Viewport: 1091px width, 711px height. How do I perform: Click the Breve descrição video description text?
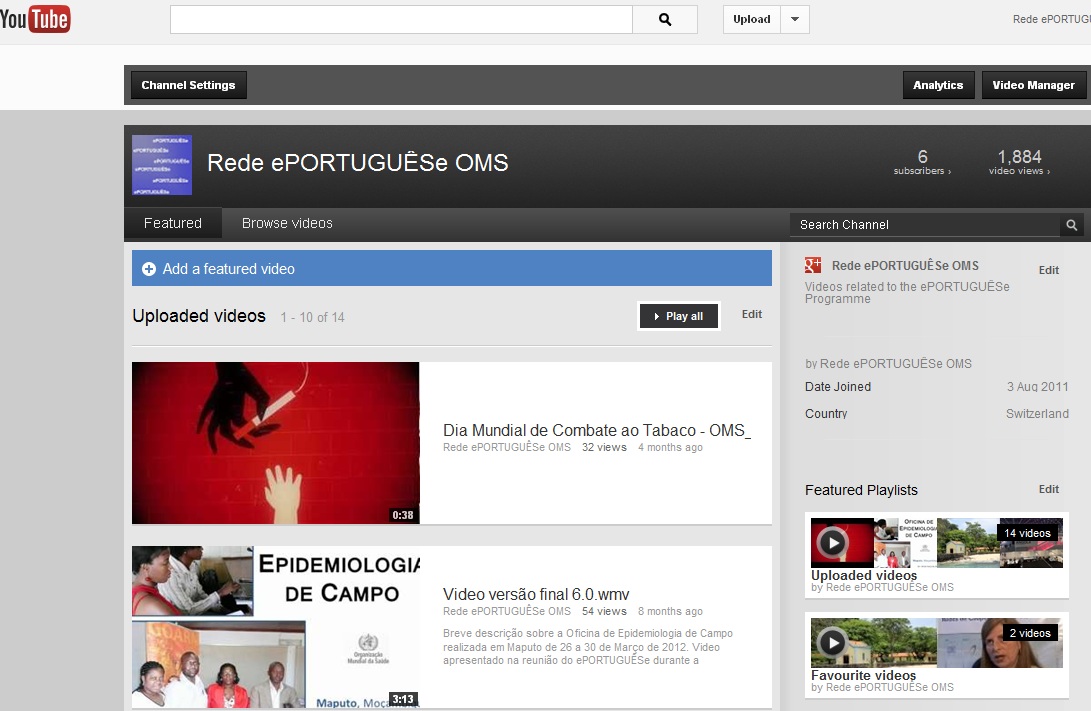[x=588, y=647]
